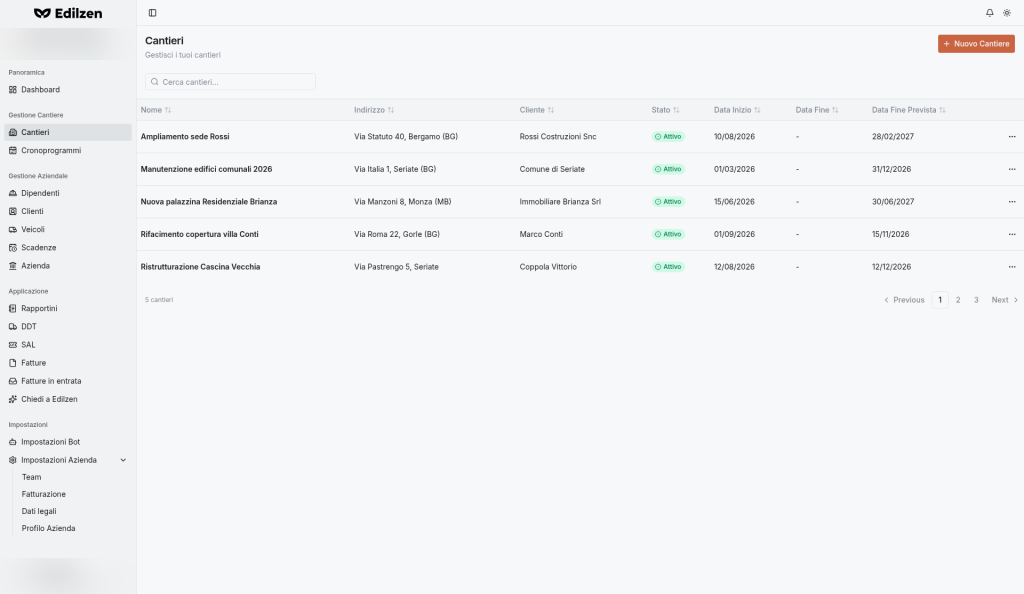1024x594 pixels.
Task: Jump to page 2
Action: (x=958, y=300)
